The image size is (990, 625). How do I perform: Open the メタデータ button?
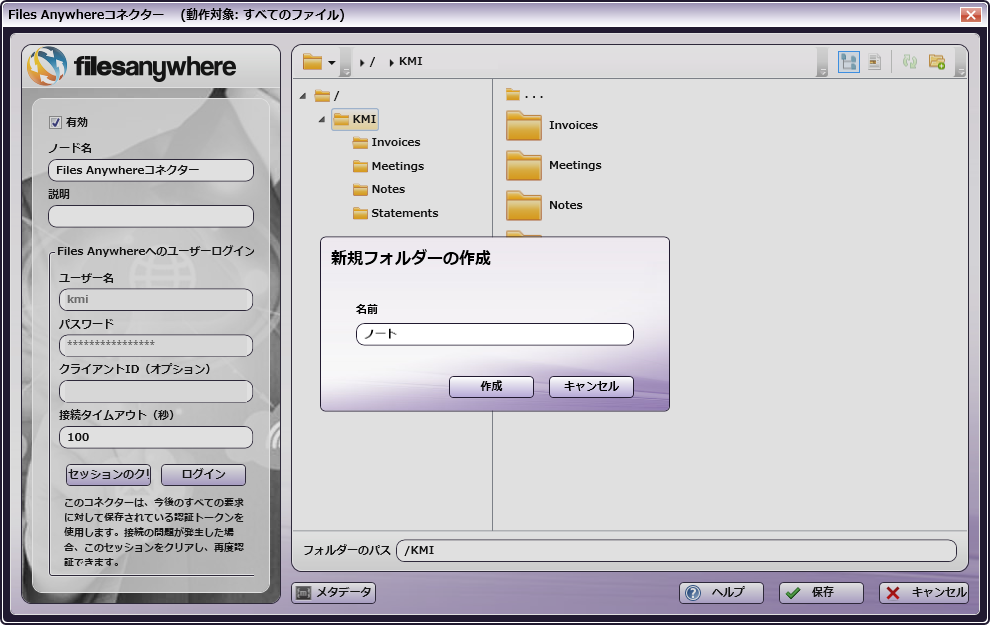click(x=333, y=593)
